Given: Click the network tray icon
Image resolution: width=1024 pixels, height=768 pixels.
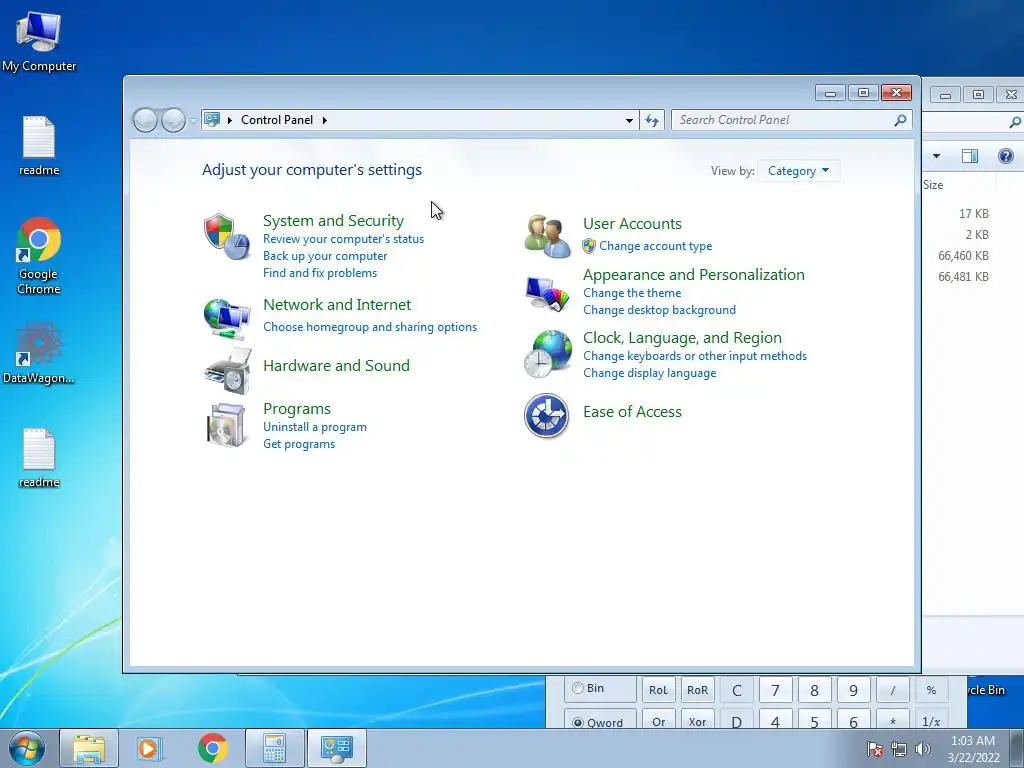Looking at the screenshot, I should click(x=899, y=749).
